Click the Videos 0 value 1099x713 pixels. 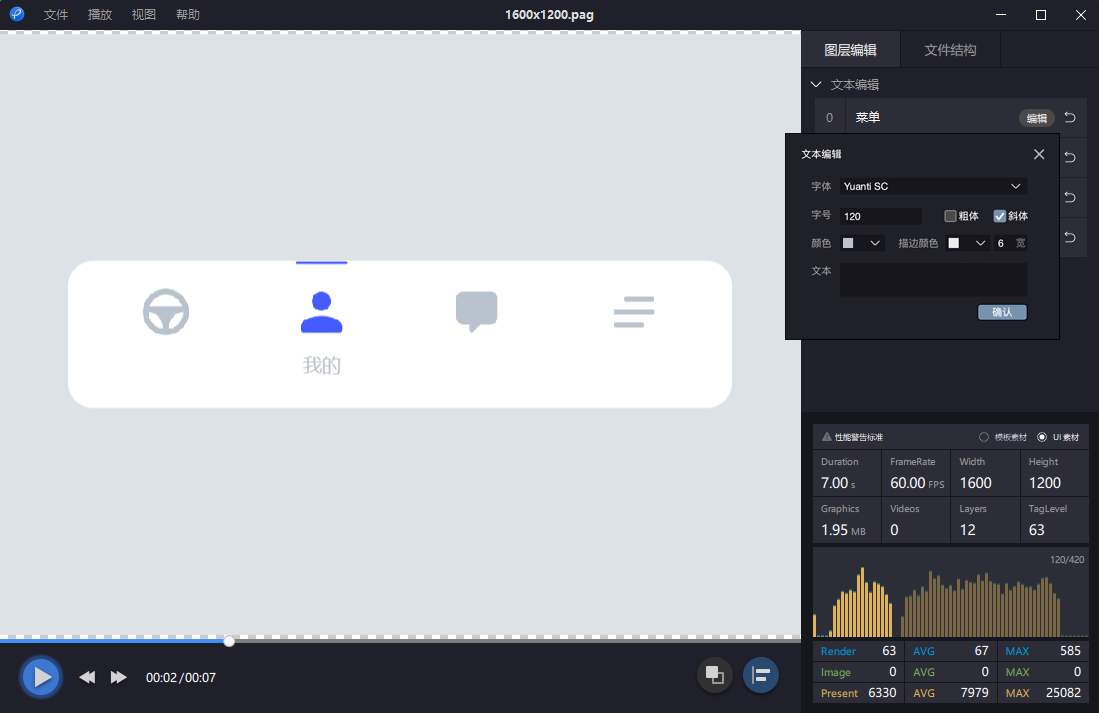click(894, 530)
